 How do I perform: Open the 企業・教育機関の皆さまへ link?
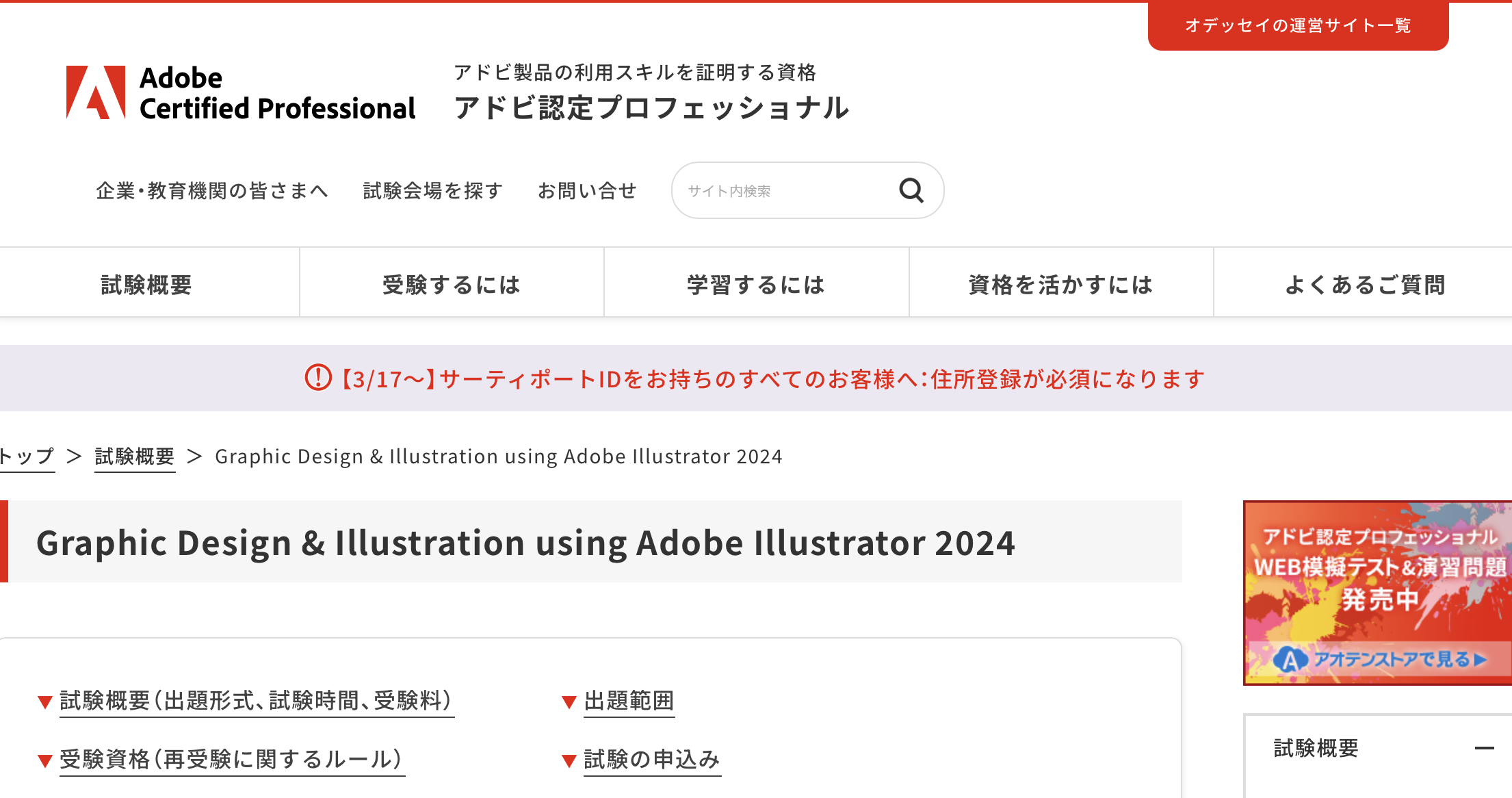coord(212,191)
